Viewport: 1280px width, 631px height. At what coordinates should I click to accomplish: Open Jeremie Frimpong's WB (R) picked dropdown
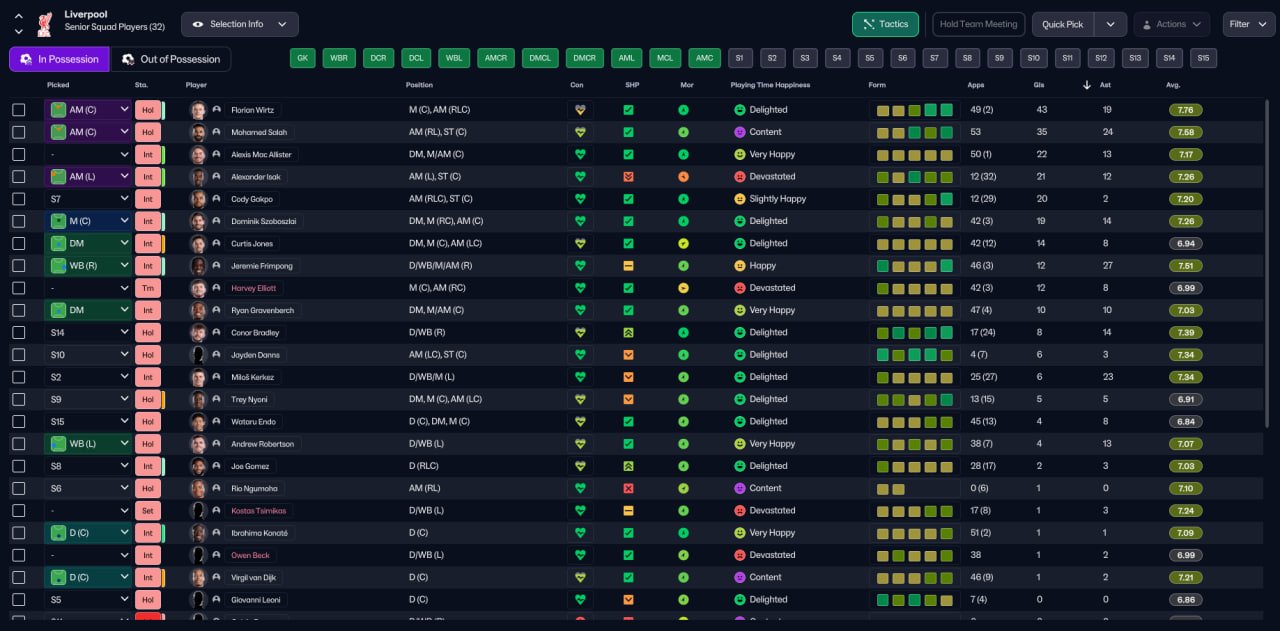[88, 265]
